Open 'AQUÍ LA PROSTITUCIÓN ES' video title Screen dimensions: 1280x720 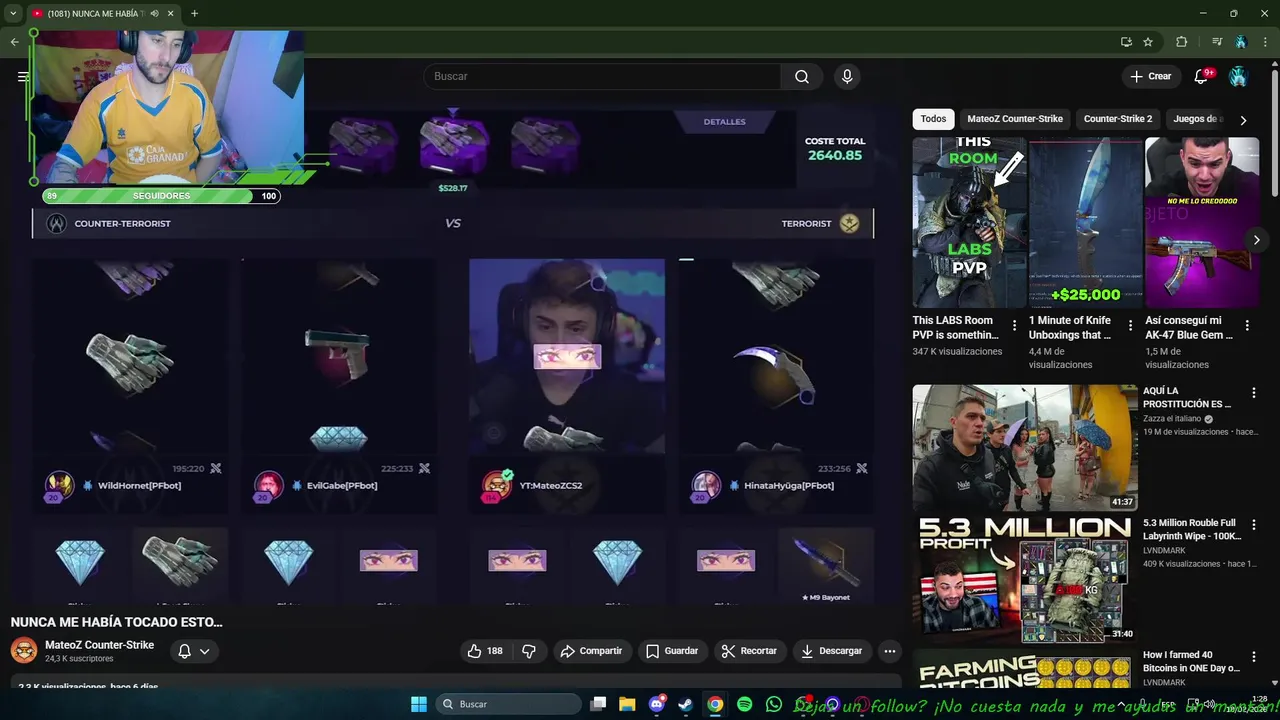point(1187,397)
